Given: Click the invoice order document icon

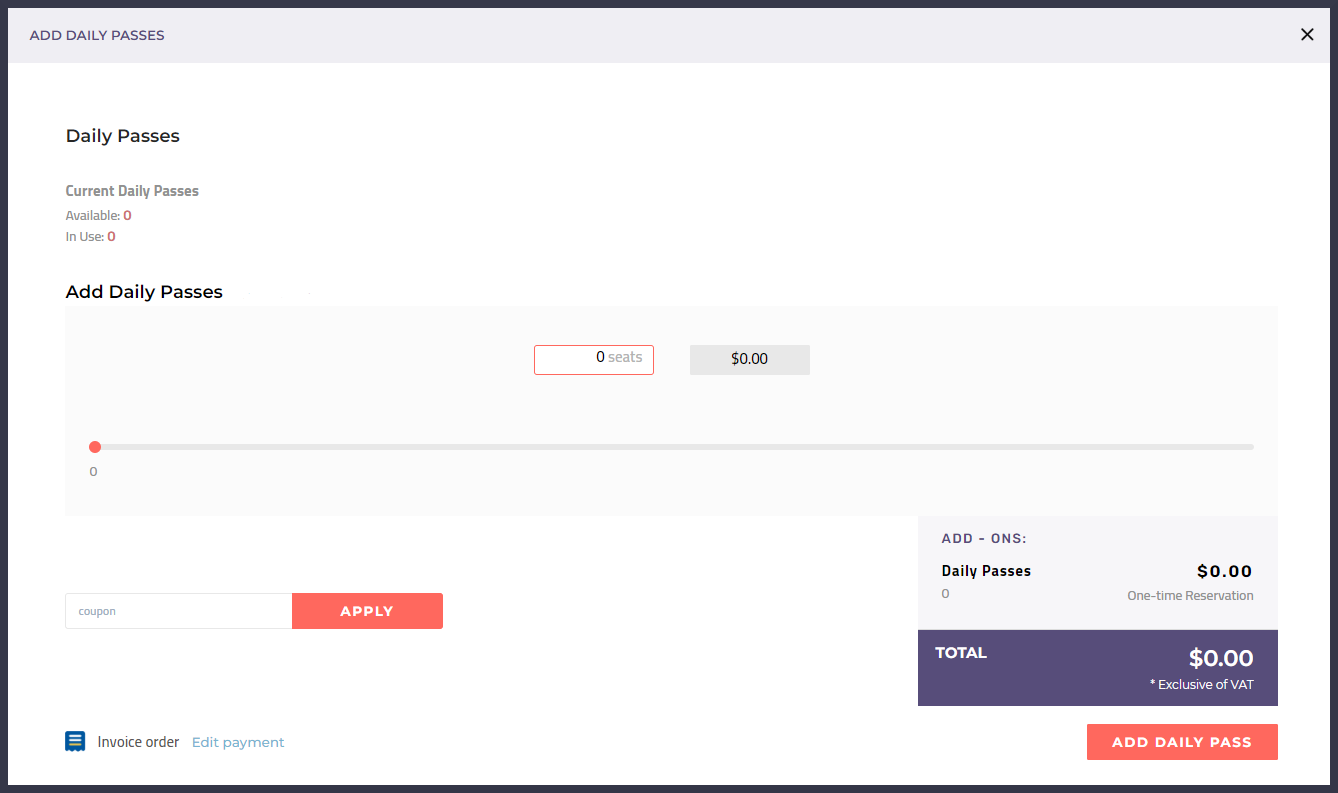Looking at the screenshot, I should click(75, 741).
